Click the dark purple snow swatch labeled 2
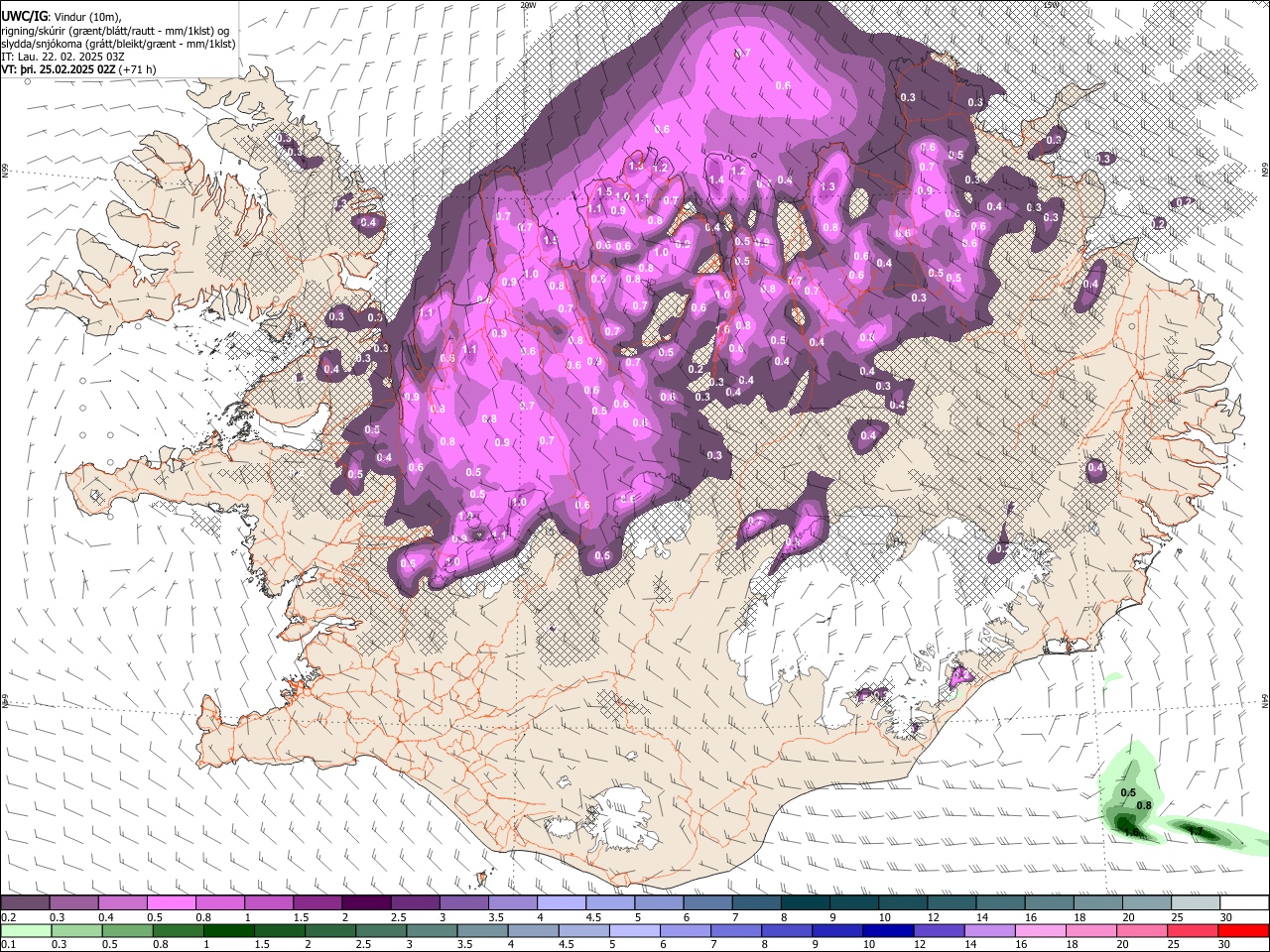The height and width of the screenshot is (952, 1270). pos(365,903)
